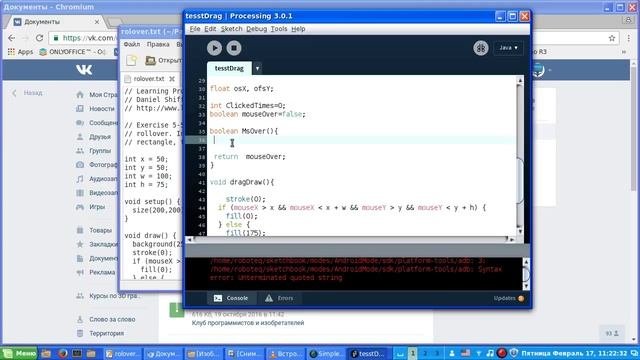Open the Java mode dropdown

tap(508, 48)
